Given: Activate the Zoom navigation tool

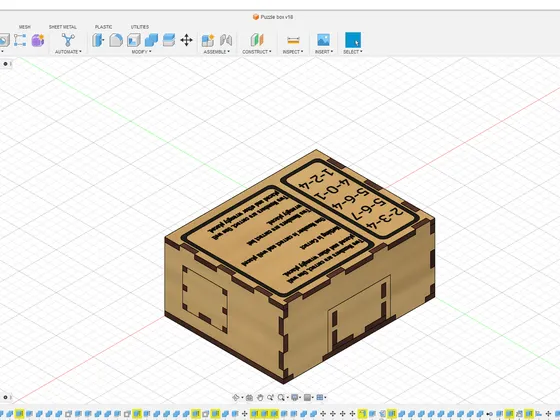Looking at the screenshot, I should [270, 398].
